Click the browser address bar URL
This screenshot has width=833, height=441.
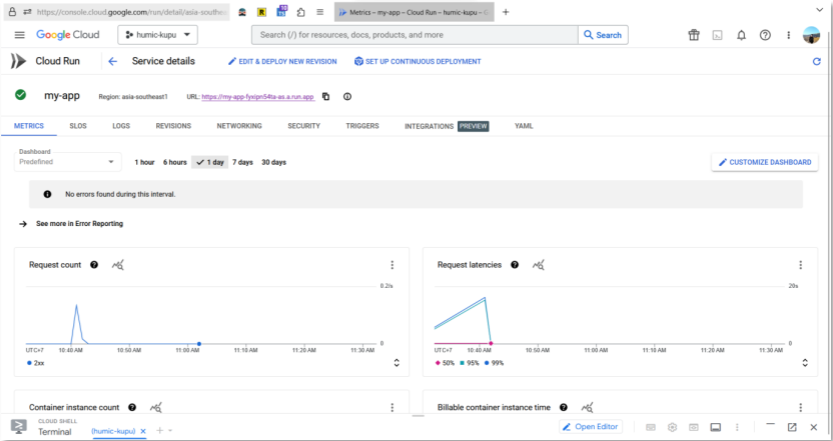pyautogui.click(x=133, y=11)
